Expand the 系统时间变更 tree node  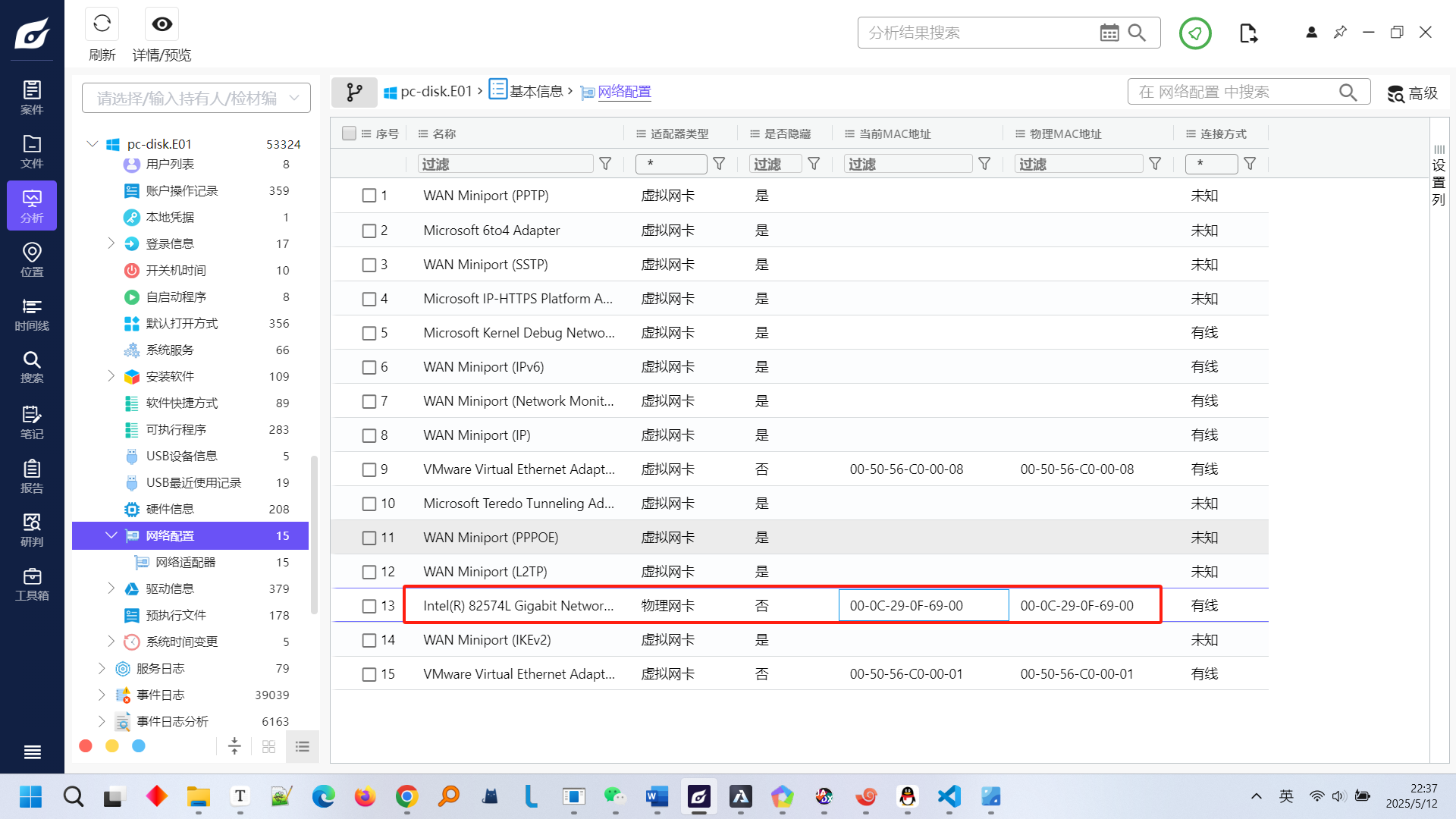[x=111, y=641]
